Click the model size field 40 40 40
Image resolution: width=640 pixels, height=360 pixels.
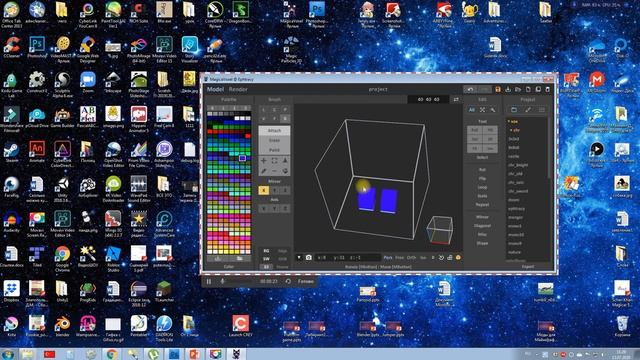click(428, 99)
